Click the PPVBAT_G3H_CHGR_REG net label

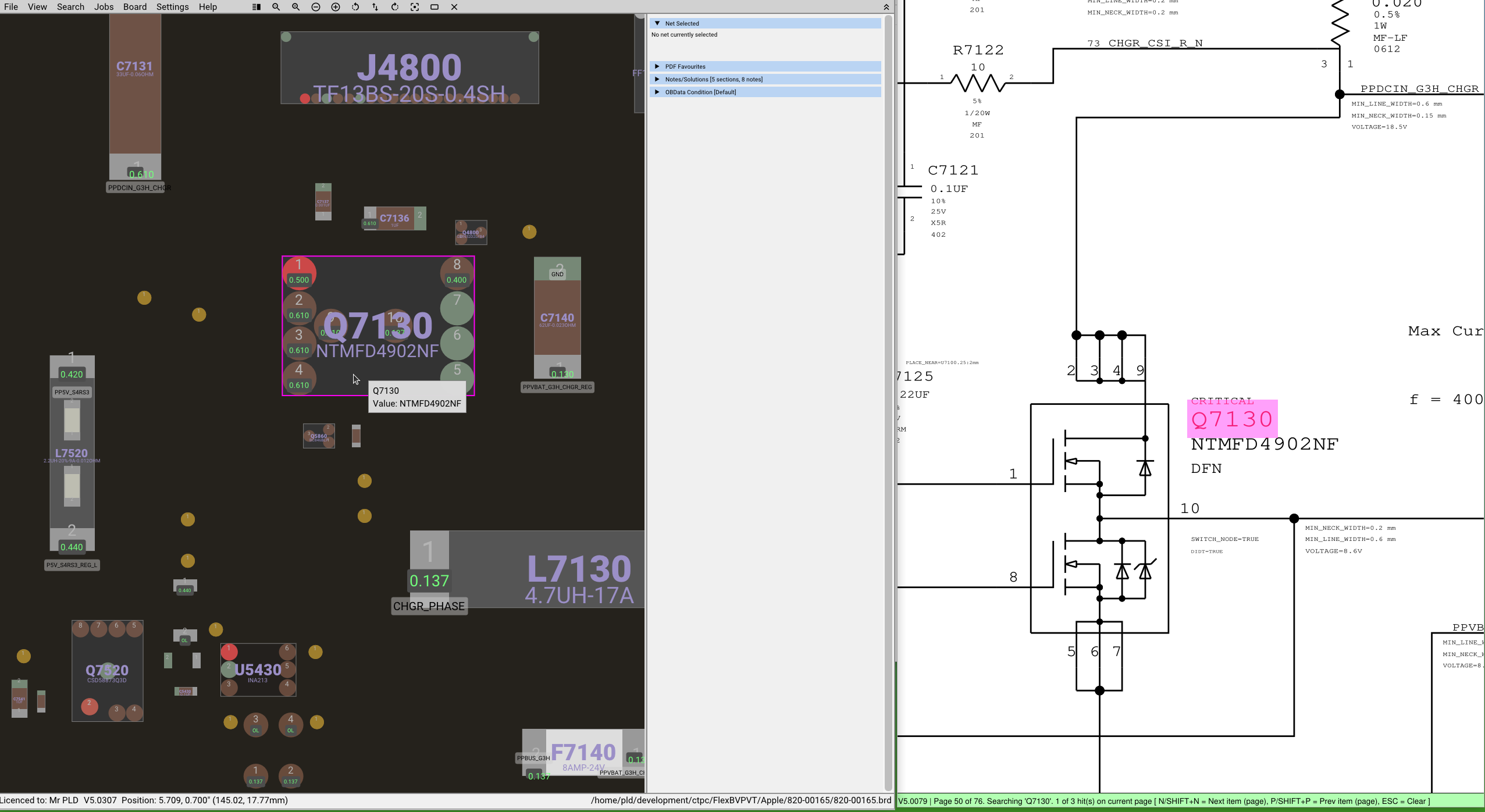(557, 387)
